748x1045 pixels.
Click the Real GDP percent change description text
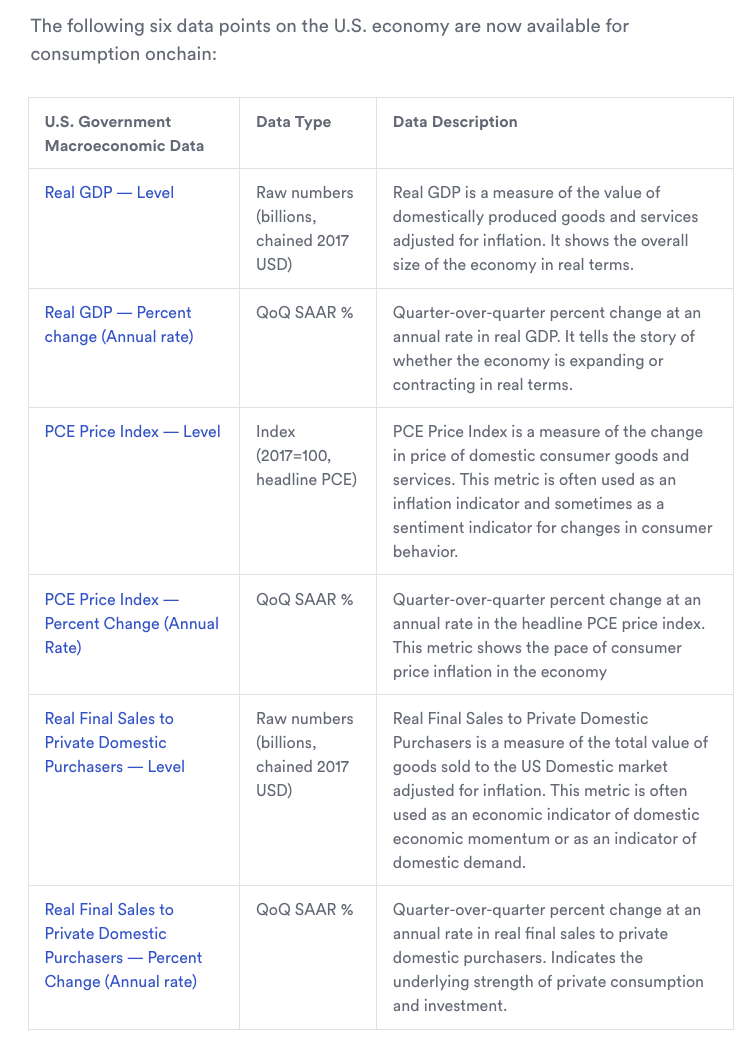pyautogui.click(x=543, y=348)
